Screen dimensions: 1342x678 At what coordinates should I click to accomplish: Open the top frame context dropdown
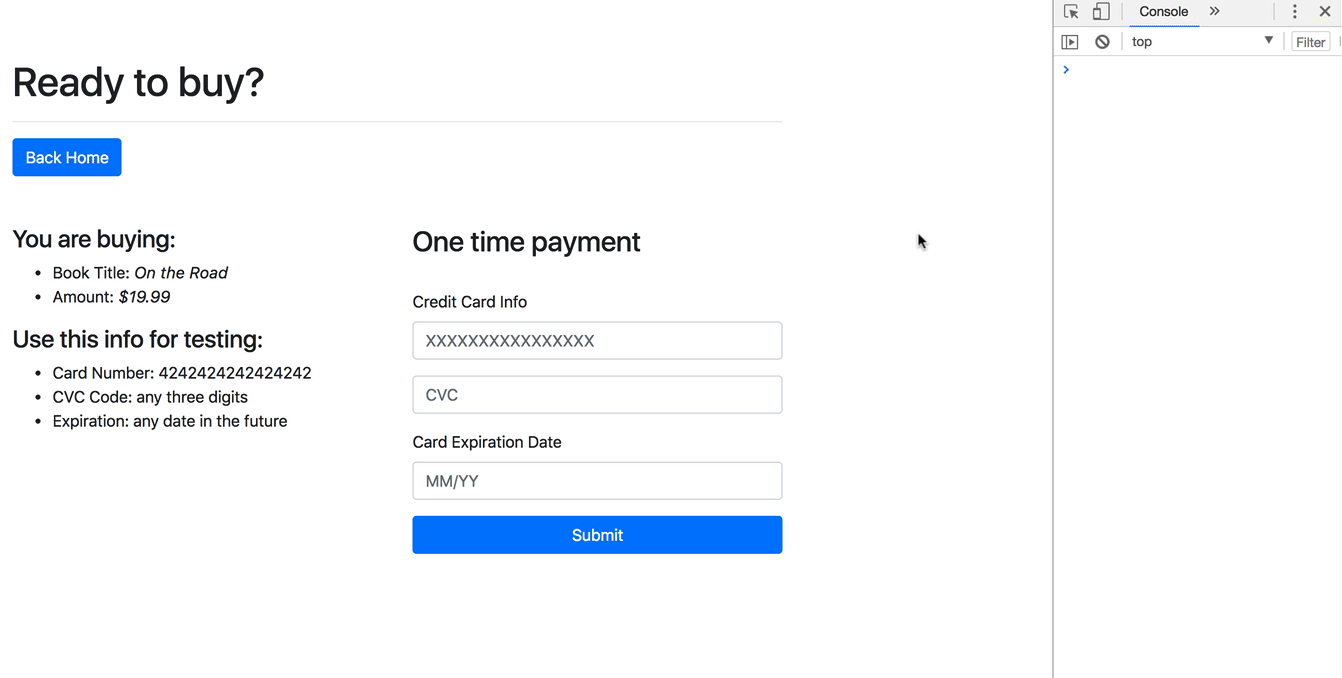1200,41
